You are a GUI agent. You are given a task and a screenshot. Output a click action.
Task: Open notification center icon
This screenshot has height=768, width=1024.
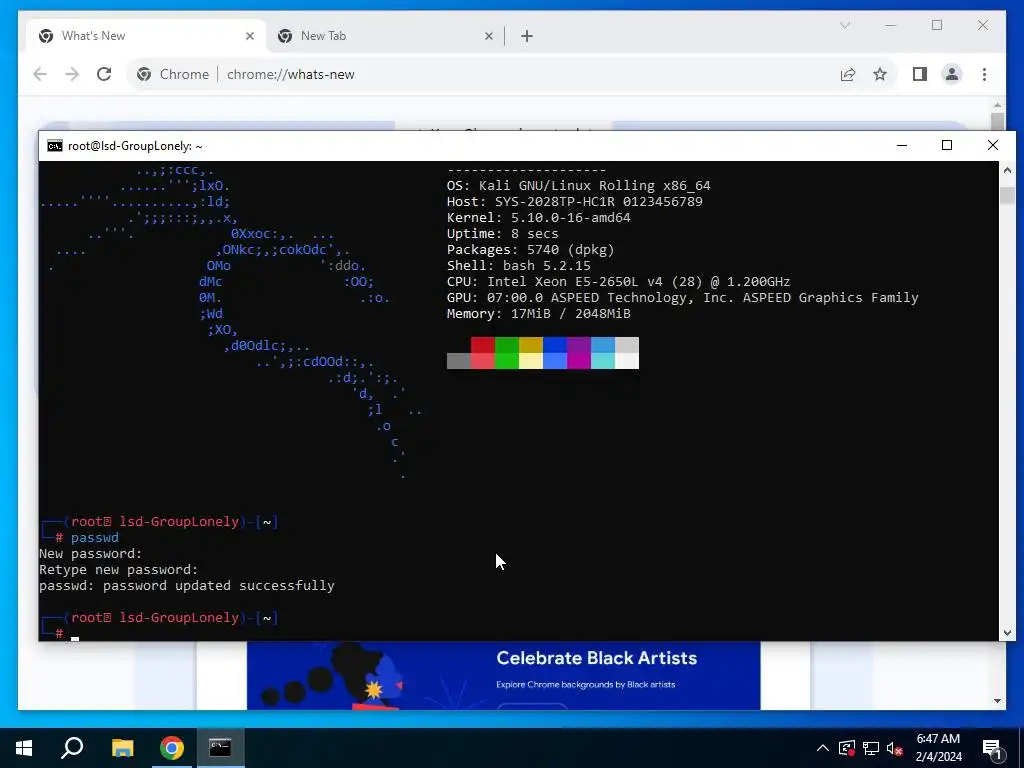click(993, 749)
